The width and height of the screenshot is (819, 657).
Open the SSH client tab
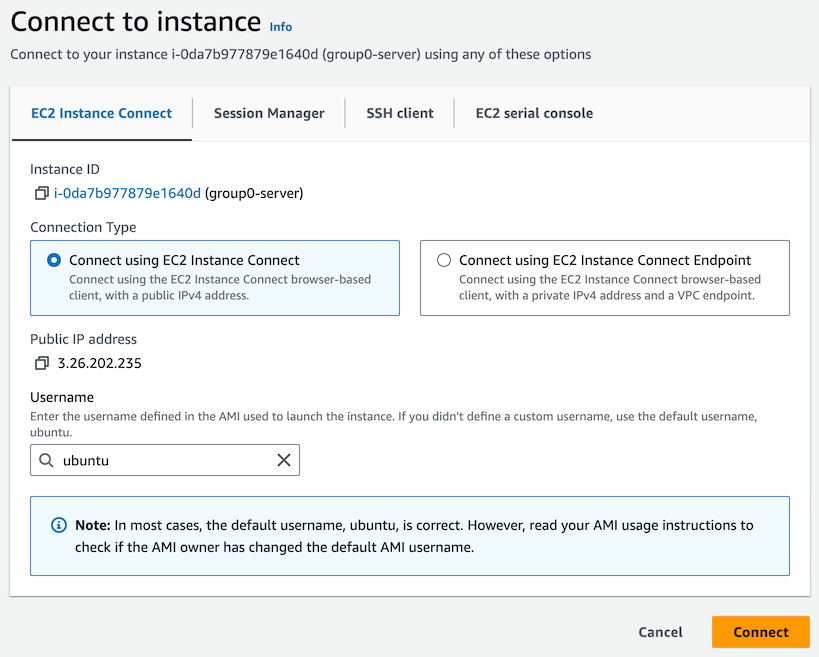[x=400, y=113]
